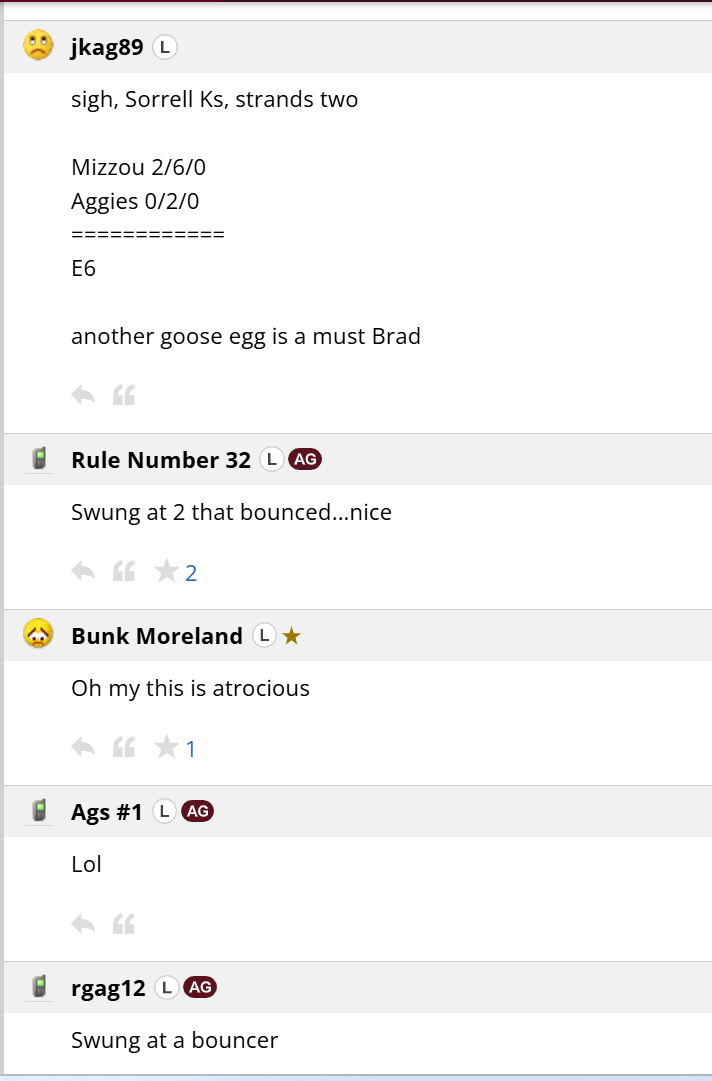Reply to Ags #1's Lol post

pyautogui.click(x=83, y=924)
